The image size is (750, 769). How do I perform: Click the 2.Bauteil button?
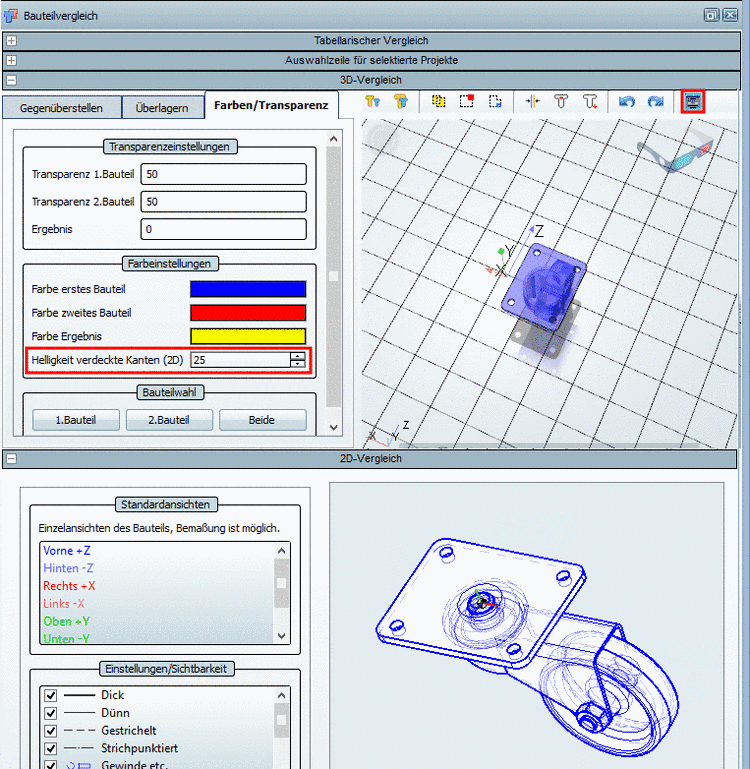[169, 420]
